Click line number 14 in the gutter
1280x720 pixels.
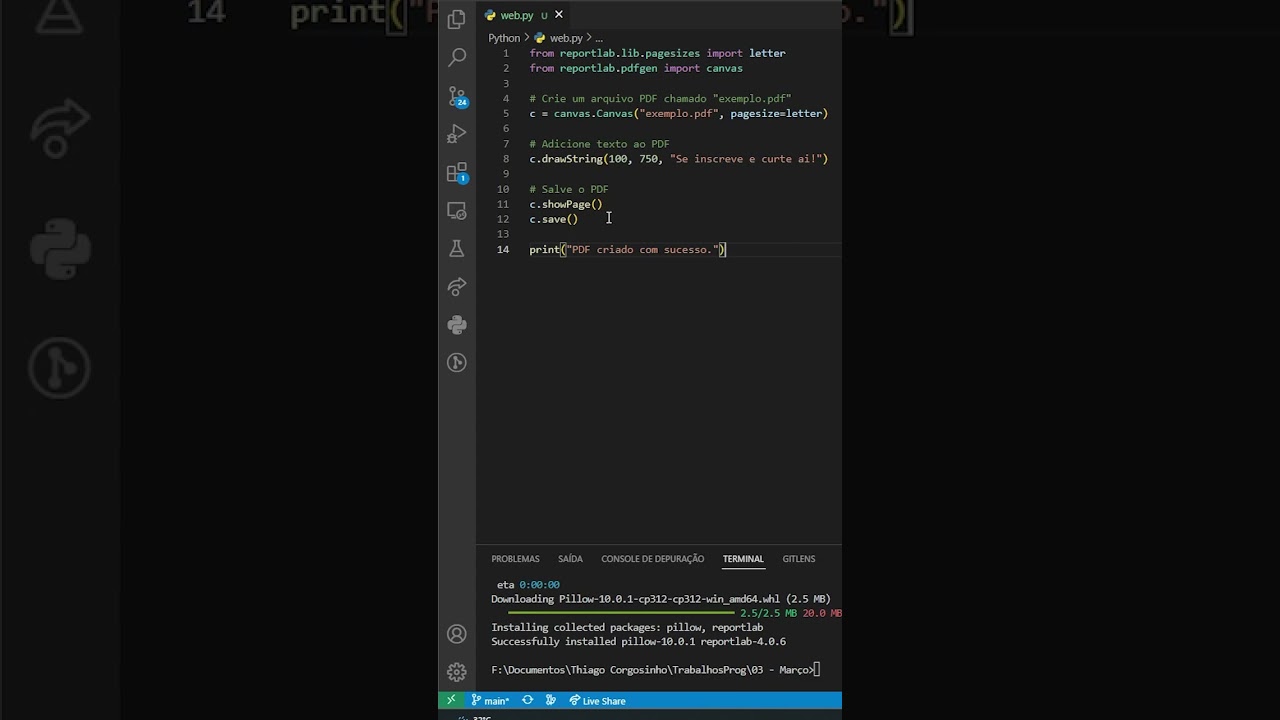503,250
